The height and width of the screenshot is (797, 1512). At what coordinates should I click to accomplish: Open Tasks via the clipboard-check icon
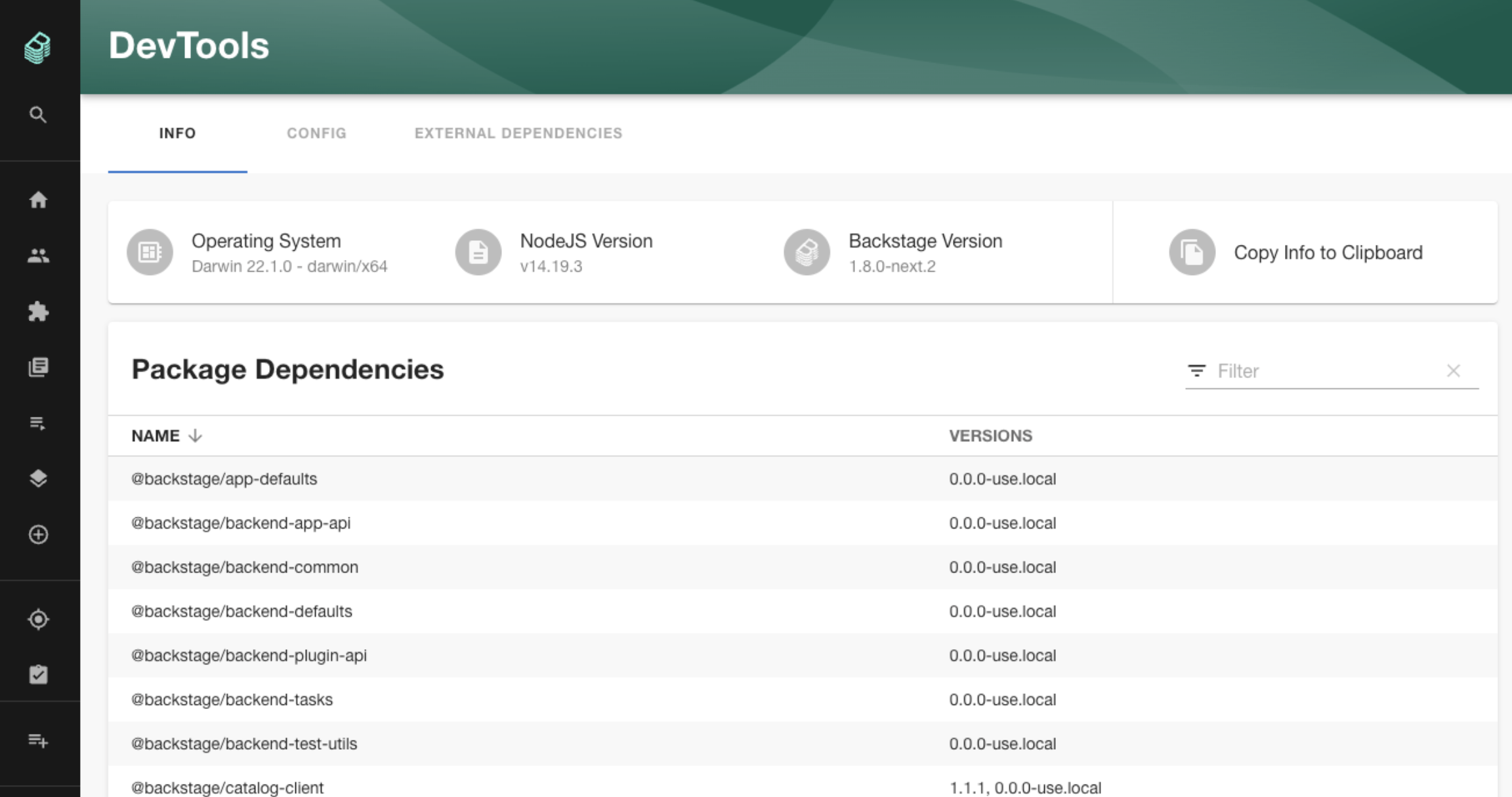pos(39,674)
